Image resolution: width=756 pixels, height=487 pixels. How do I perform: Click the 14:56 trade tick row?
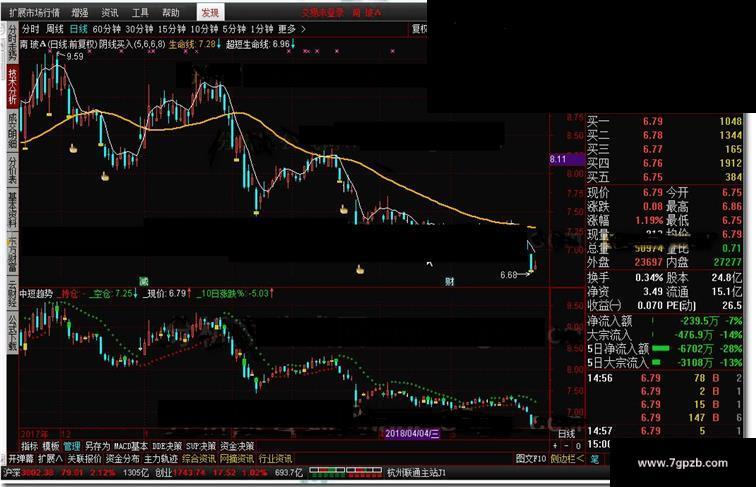[x=664, y=378]
